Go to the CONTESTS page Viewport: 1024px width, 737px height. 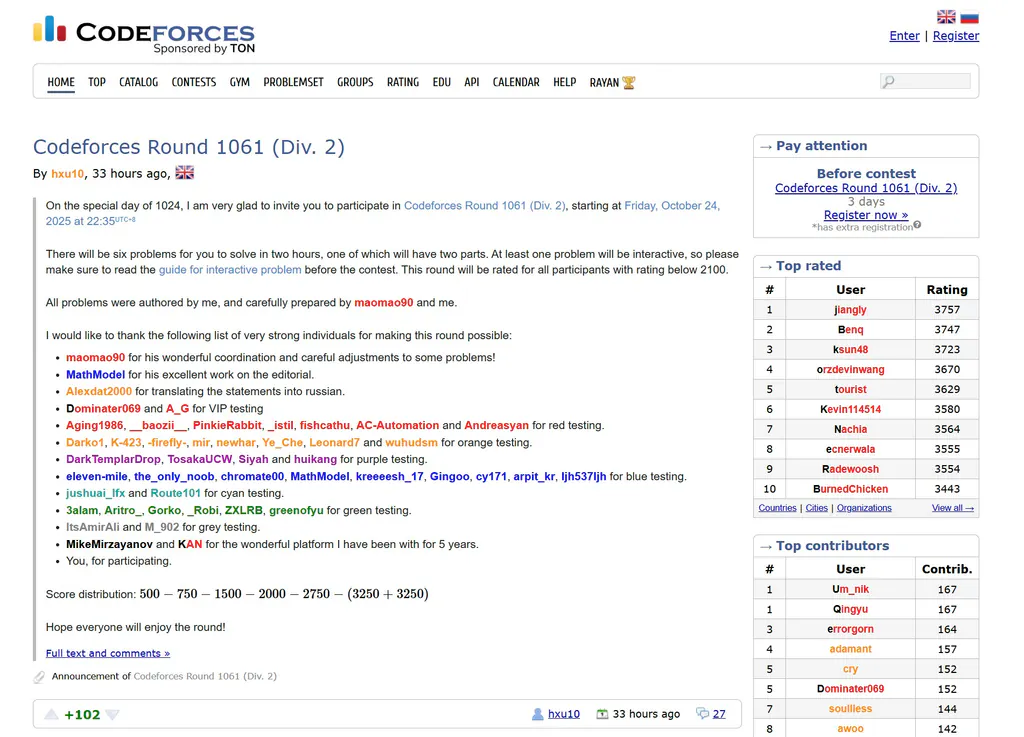pyautogui.click(x=193, y=82)
